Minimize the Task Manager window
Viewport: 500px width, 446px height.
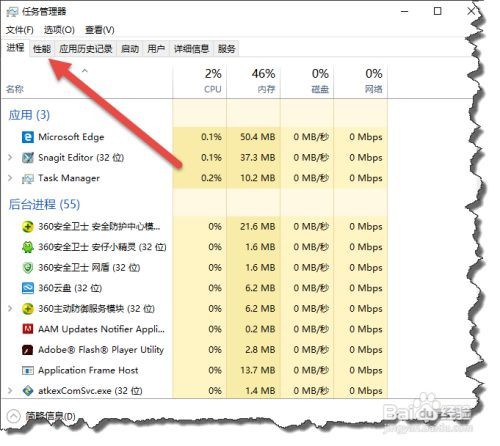pos(404,12)
